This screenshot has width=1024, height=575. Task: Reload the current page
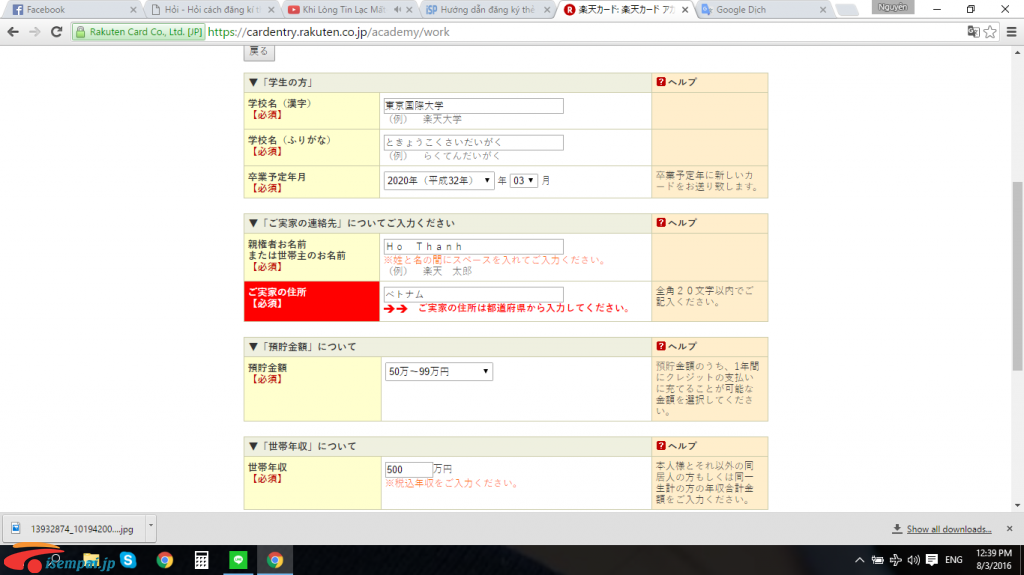click(58, 31)
